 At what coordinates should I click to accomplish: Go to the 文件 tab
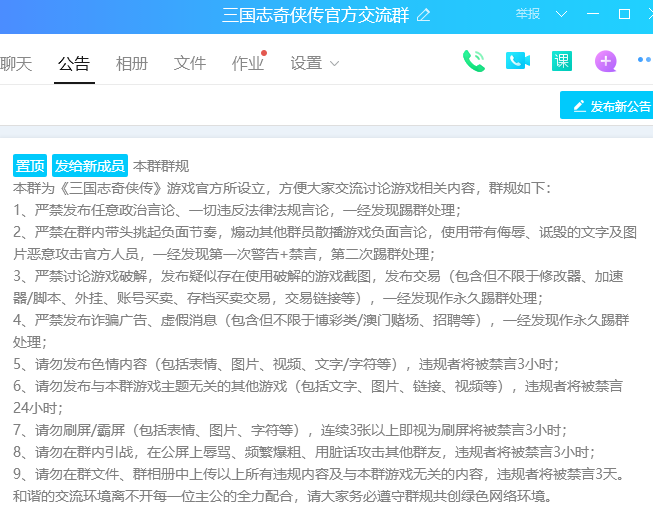click(x=189, y=63)
